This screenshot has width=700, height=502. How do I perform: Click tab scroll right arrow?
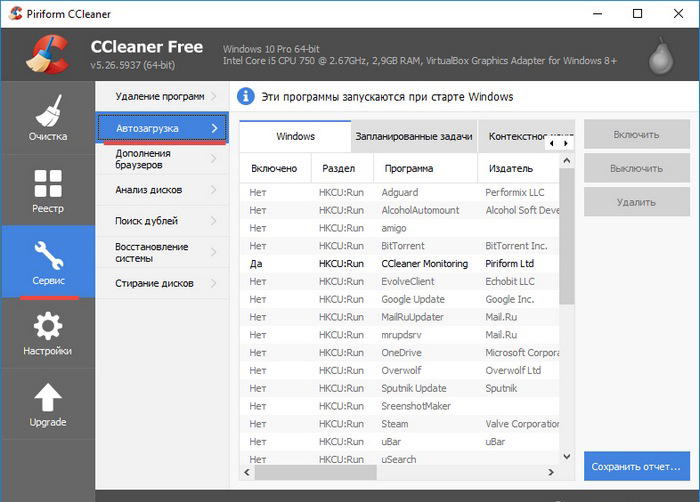tap(566, 143)
